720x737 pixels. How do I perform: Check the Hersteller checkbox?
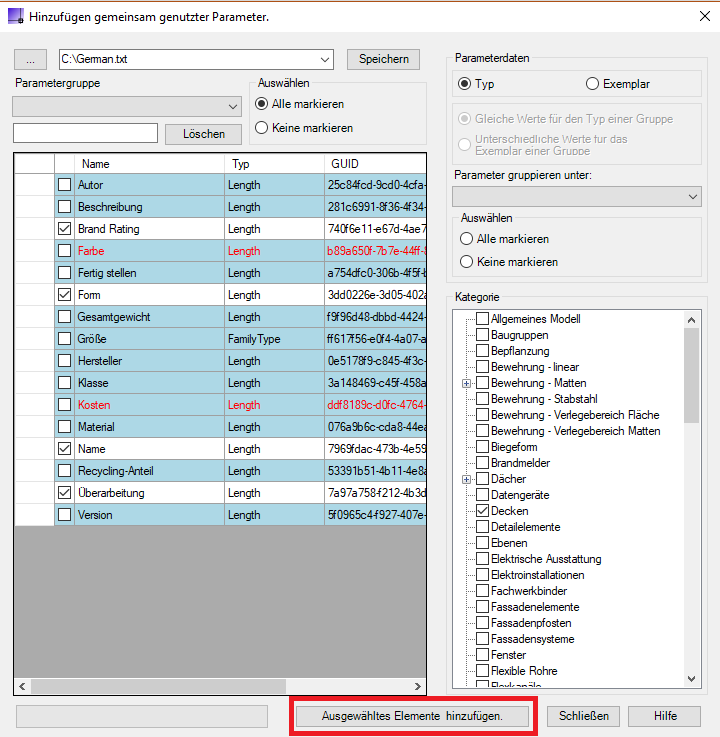click(64, 361)
